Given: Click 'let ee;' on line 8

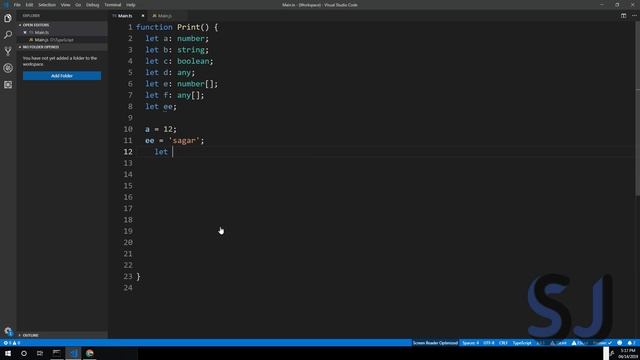Looking at the screenshot, I should pyautogui.click(x=161, y=107).
